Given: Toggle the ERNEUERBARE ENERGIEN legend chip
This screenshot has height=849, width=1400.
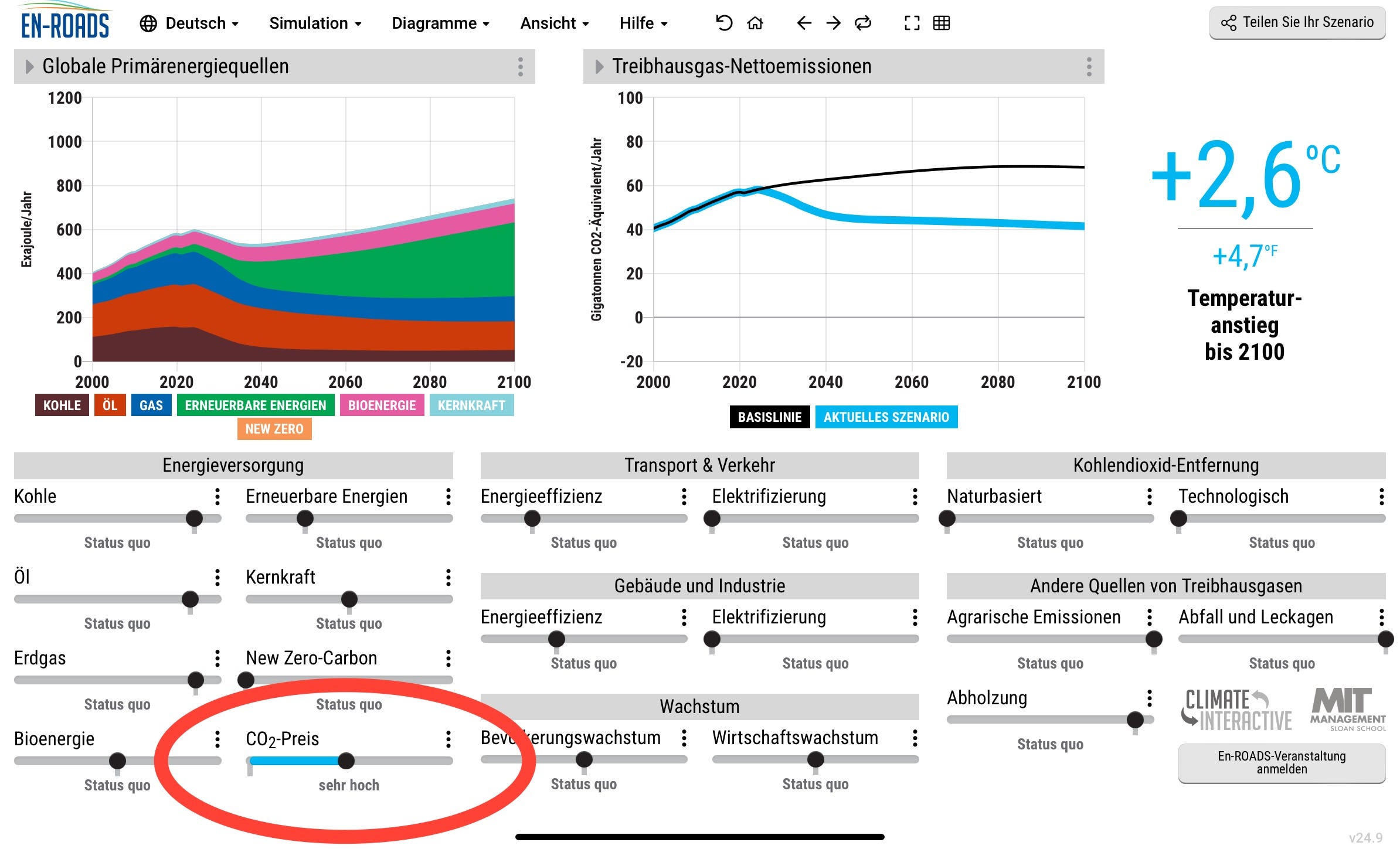Looking at the screenshot, I should [x=255, y=405].
